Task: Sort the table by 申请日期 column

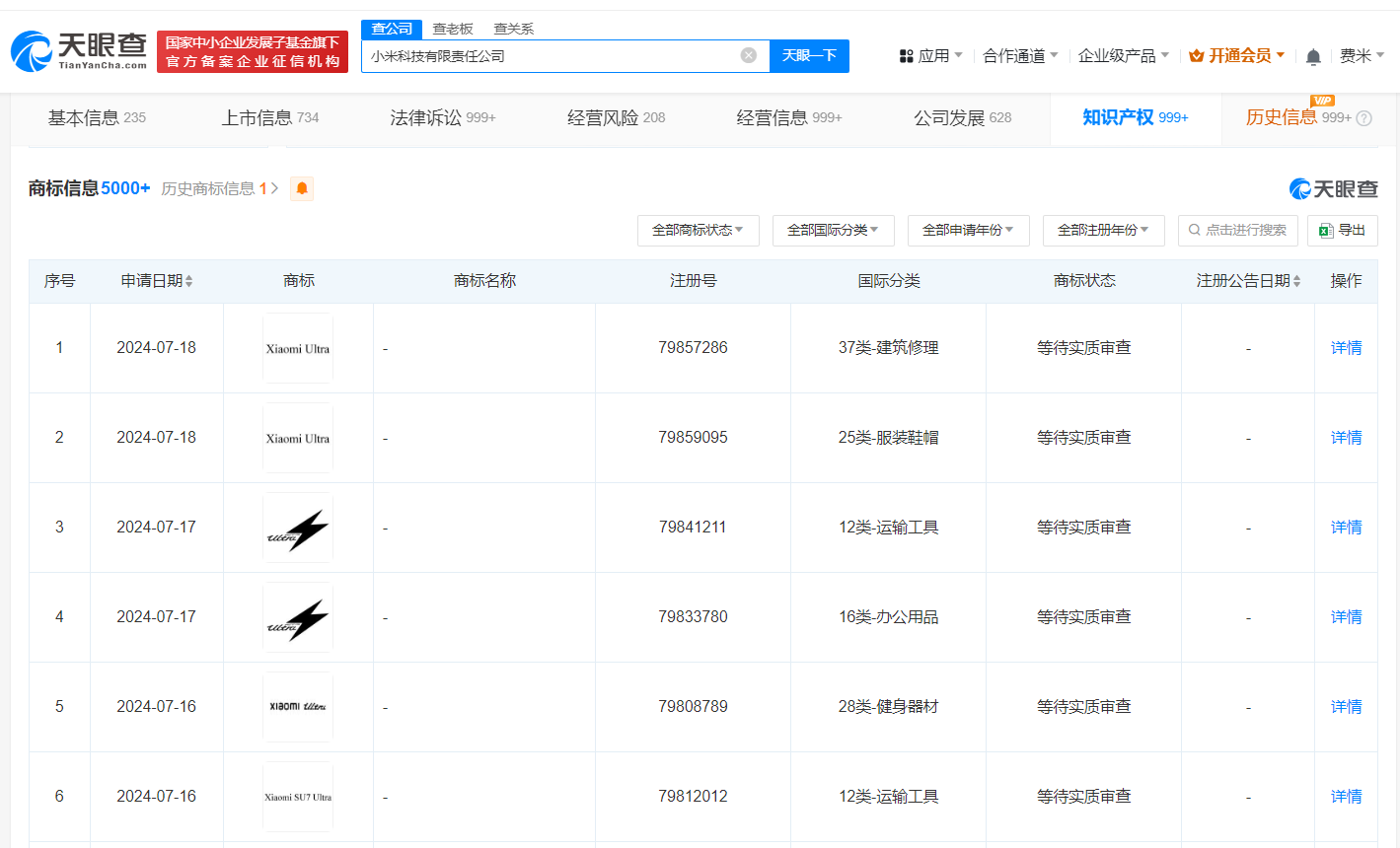Action: 156,280
